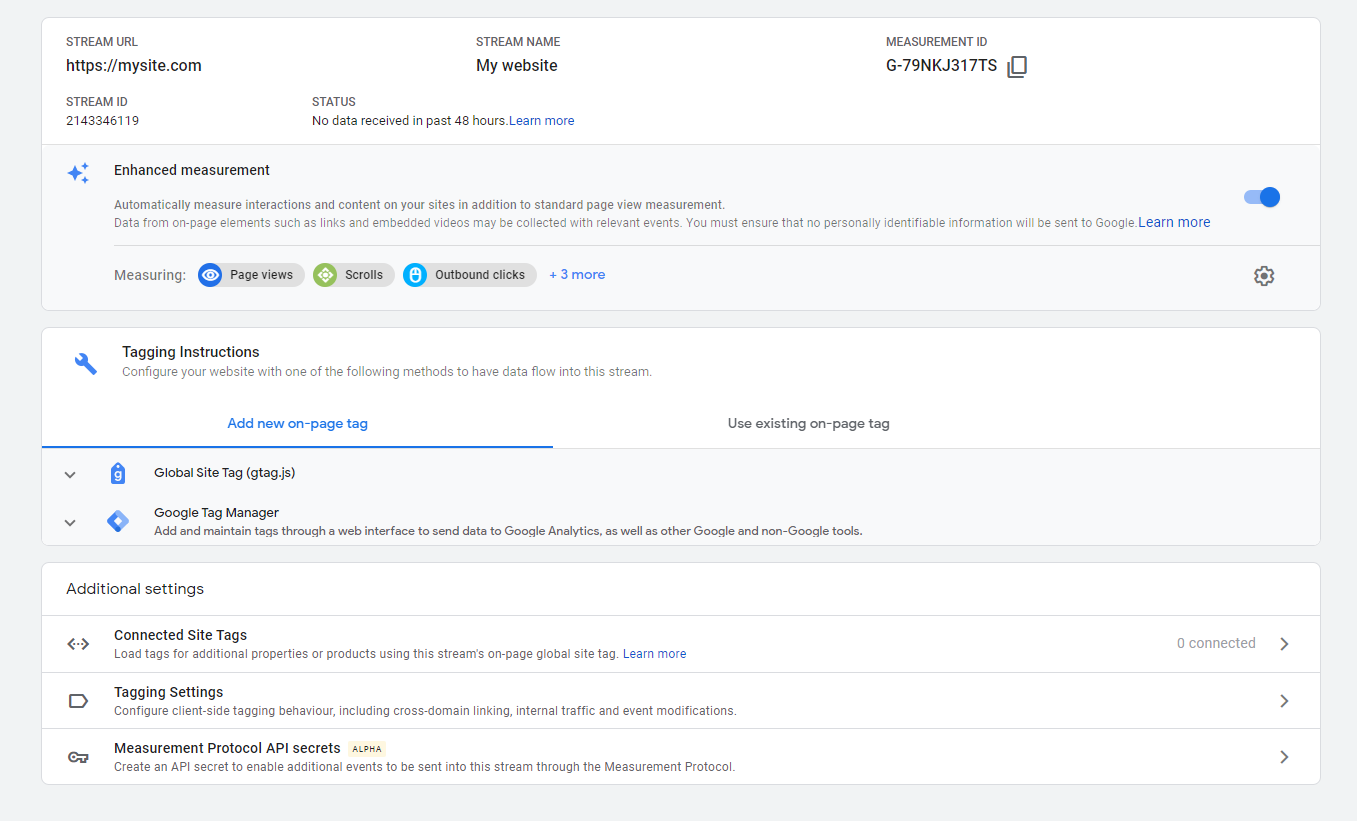Click the Enhanced measurement heading
This screenshot has width=1357, height=821.
coord(192,171)
